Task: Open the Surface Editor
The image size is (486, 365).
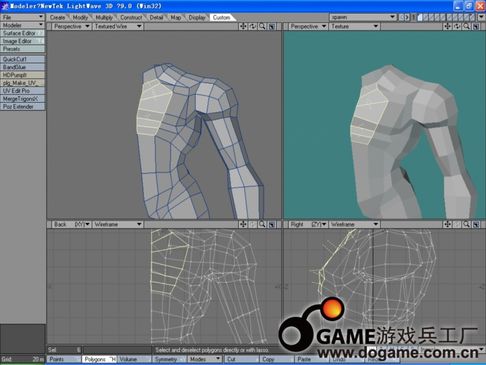Action: coord(22,33)
